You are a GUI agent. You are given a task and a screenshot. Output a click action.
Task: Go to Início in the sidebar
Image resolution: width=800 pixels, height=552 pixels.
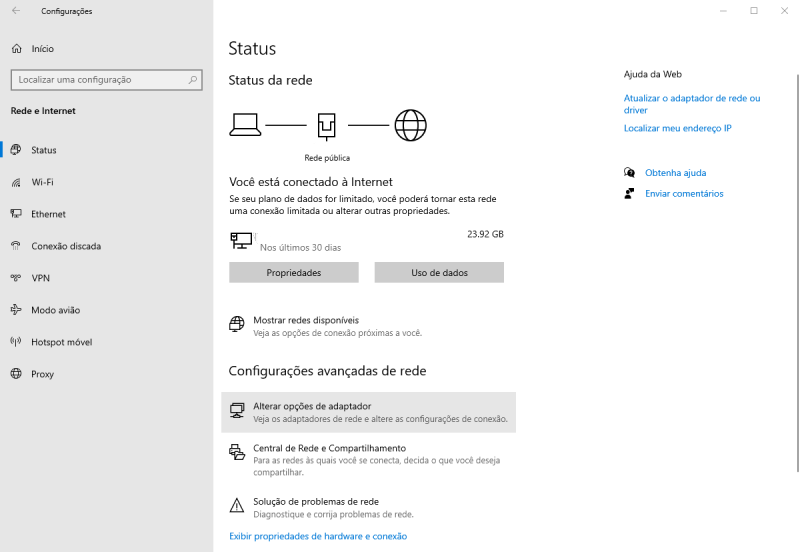pos(107,48)
